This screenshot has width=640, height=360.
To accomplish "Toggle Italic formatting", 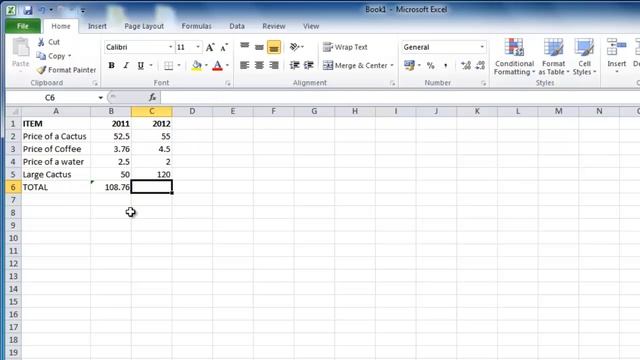I will [126, 65].
